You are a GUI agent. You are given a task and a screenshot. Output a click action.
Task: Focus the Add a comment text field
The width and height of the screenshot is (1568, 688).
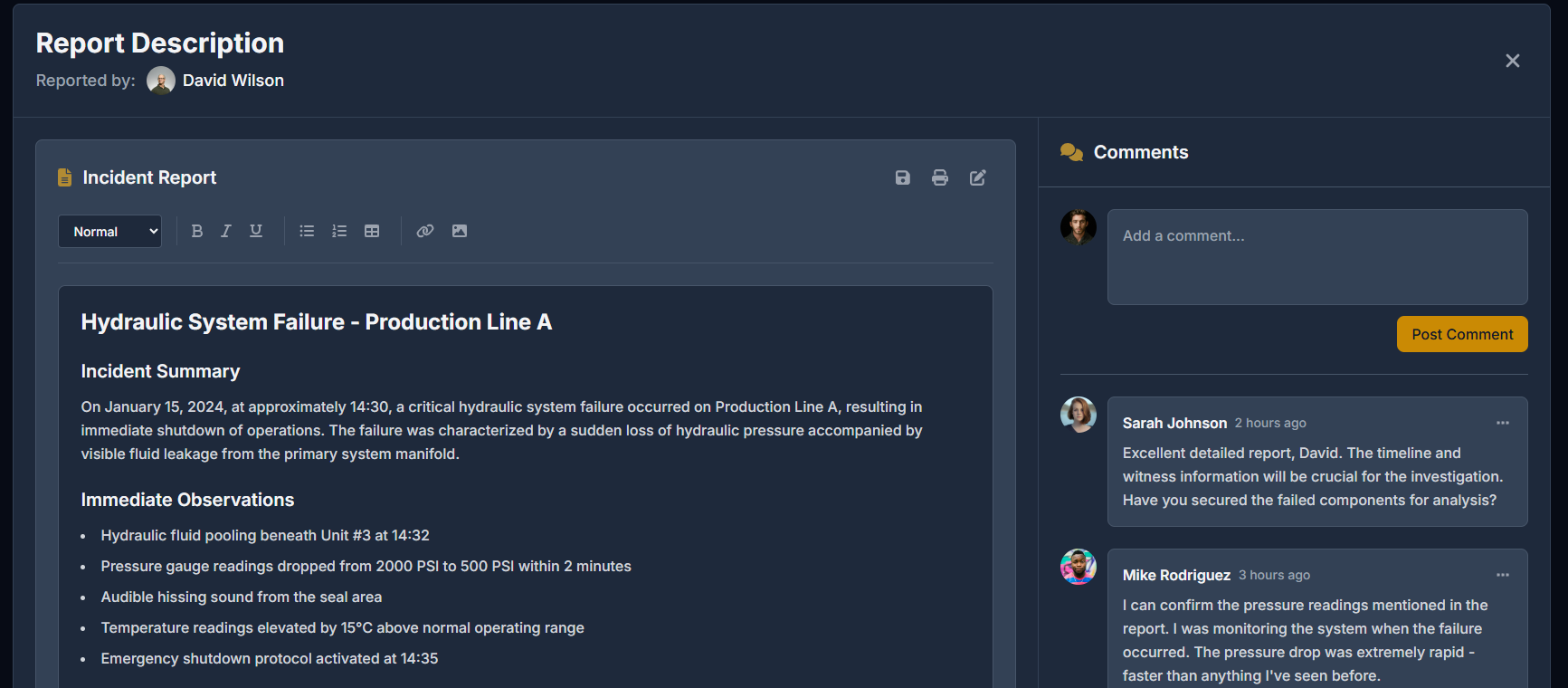1317,257
